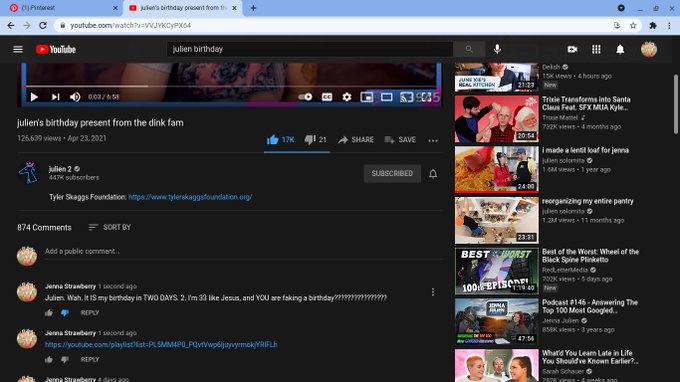This screenshot has width=680, height=382.
Task: Open Podcast #146 video title
Action: point(590,306)
